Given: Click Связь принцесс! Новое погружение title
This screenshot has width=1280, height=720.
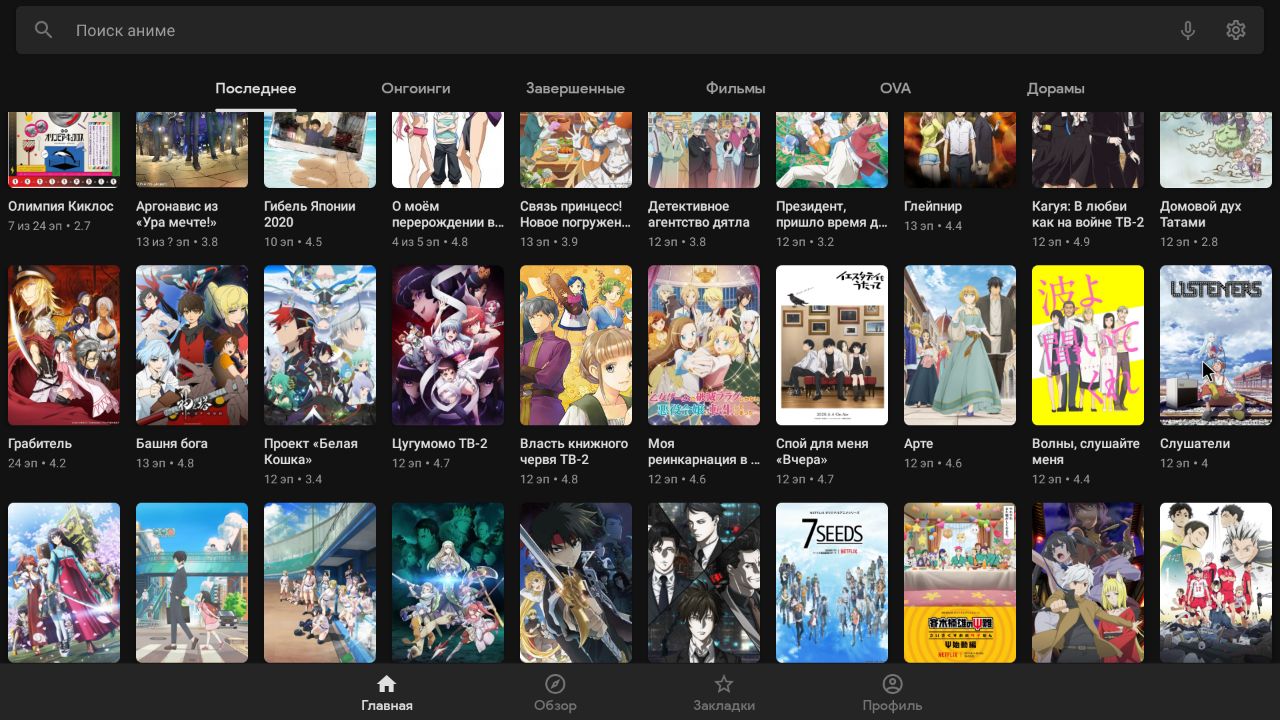Looking at the screenshot, I should 576,214.
